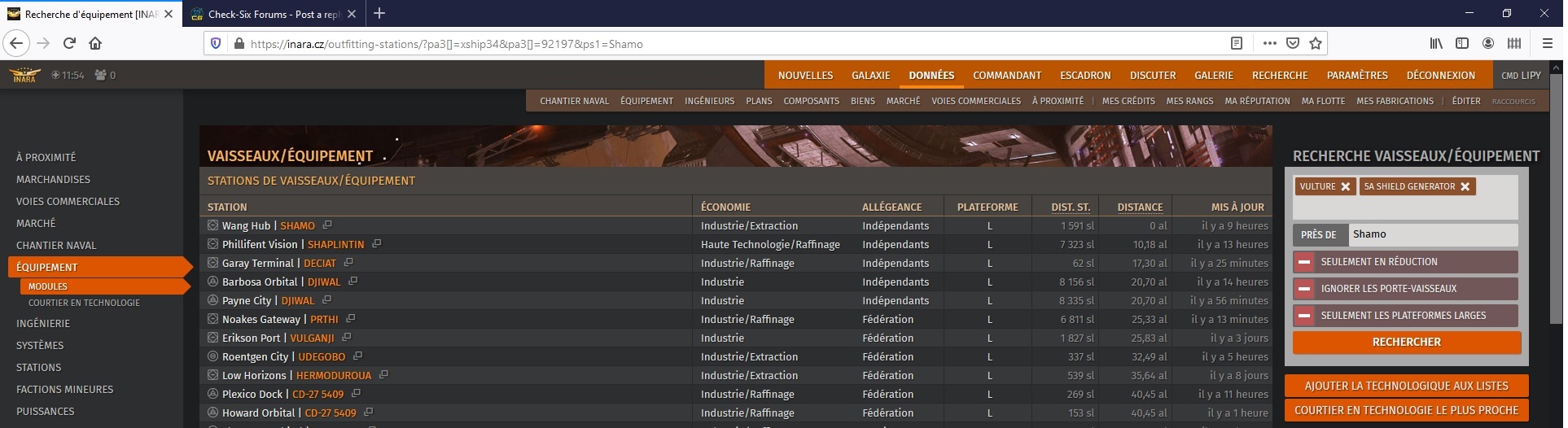
Task: Click the 'Près de' Shamo text field
Action: (1432, 234)
